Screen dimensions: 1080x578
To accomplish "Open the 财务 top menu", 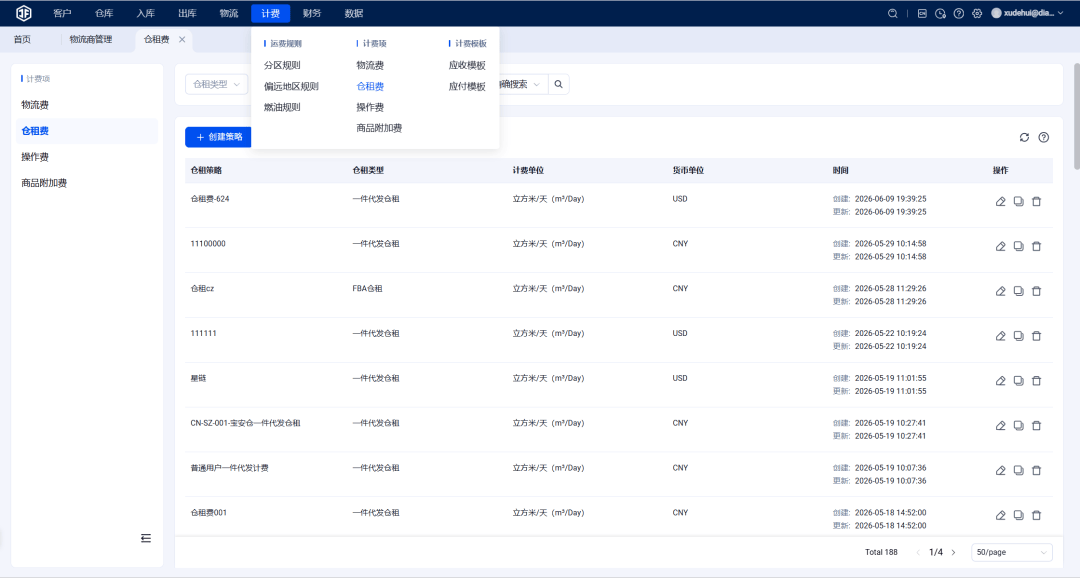I will [x=312, y=13].
